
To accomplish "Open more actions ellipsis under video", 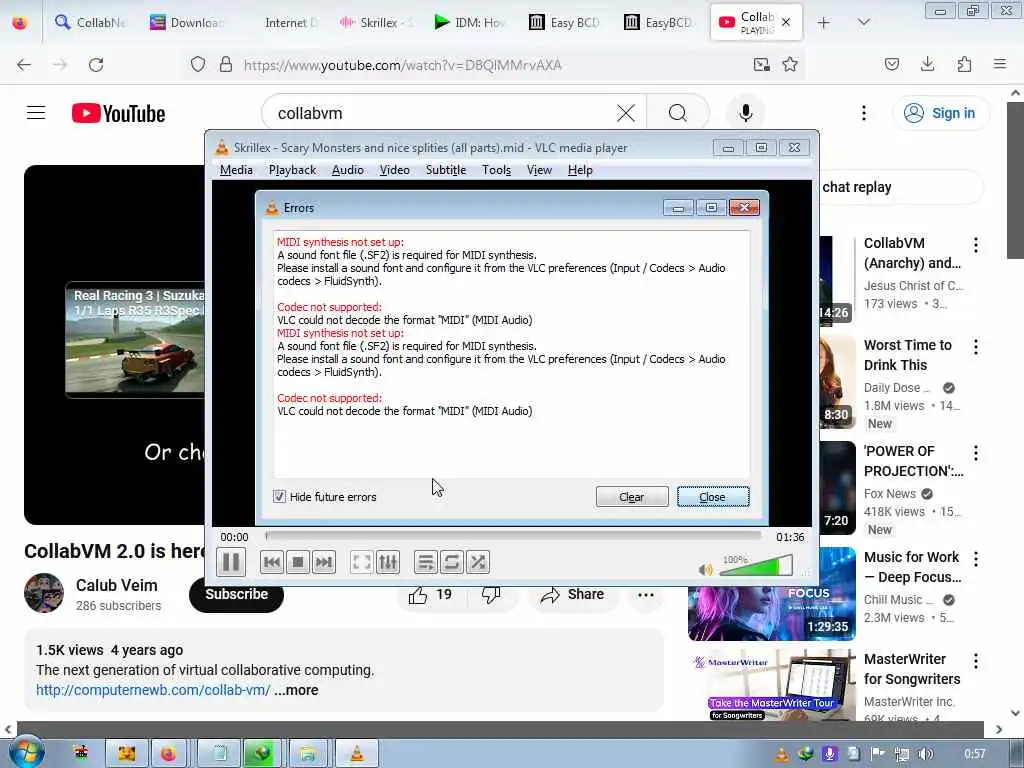I will coord(645,594).
